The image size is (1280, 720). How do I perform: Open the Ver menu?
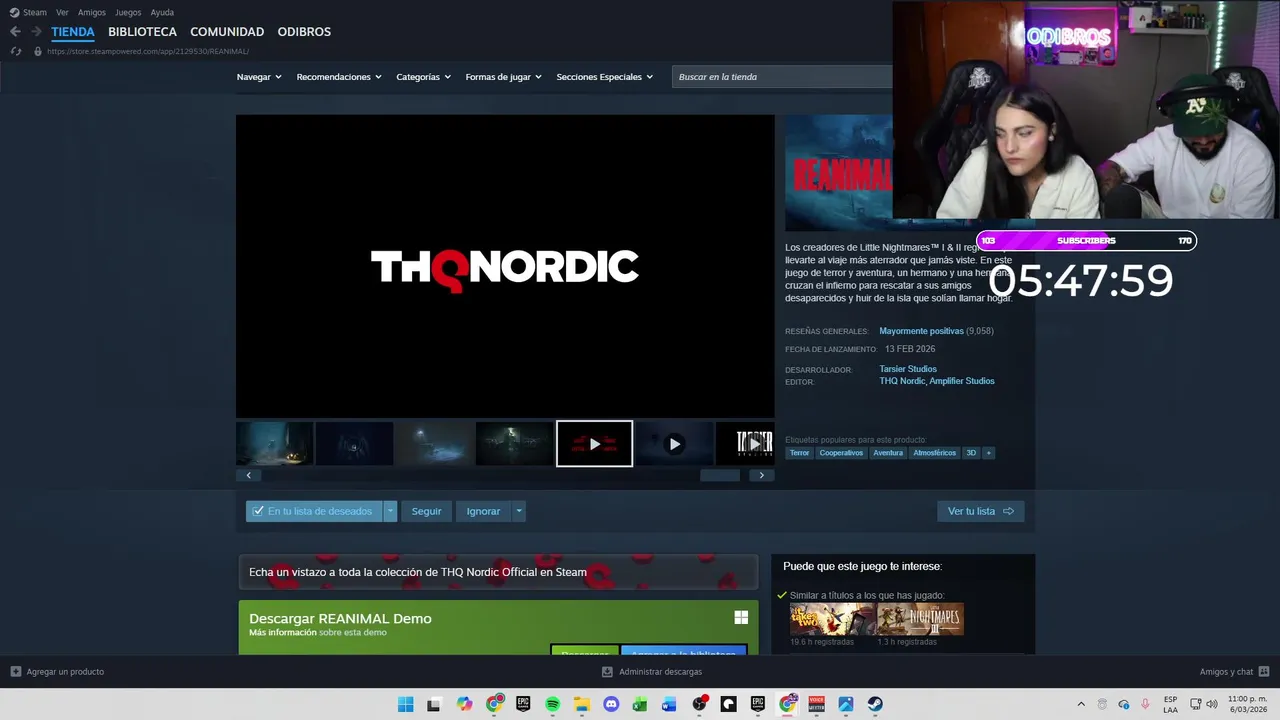pyautogui.click(x=62, y=12)
